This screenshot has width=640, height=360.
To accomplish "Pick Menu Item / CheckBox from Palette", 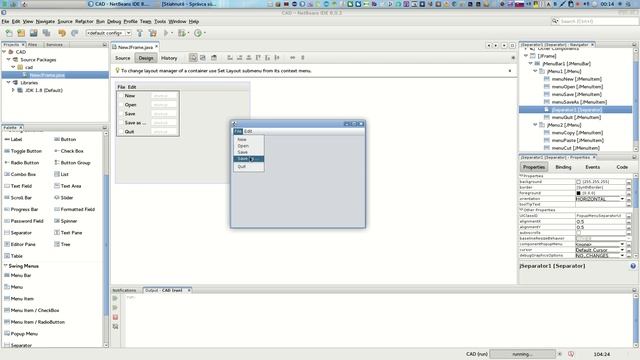I will pyautogui.click(x=35, y=310).
